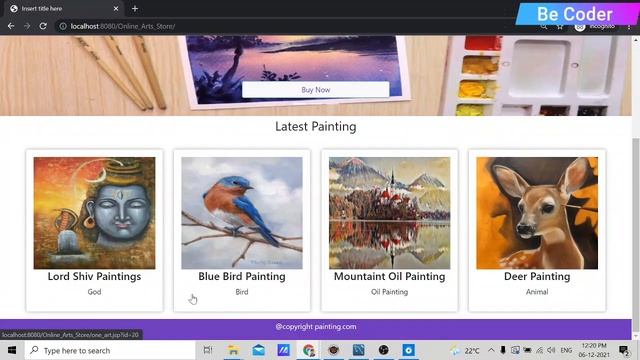Reload the page with the refresh icon

coord(43,26)
